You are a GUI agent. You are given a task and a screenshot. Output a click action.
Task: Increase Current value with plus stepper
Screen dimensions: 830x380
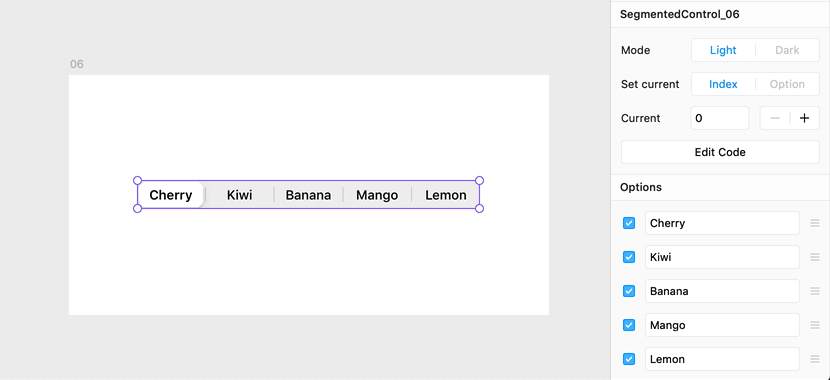point(805,118)
